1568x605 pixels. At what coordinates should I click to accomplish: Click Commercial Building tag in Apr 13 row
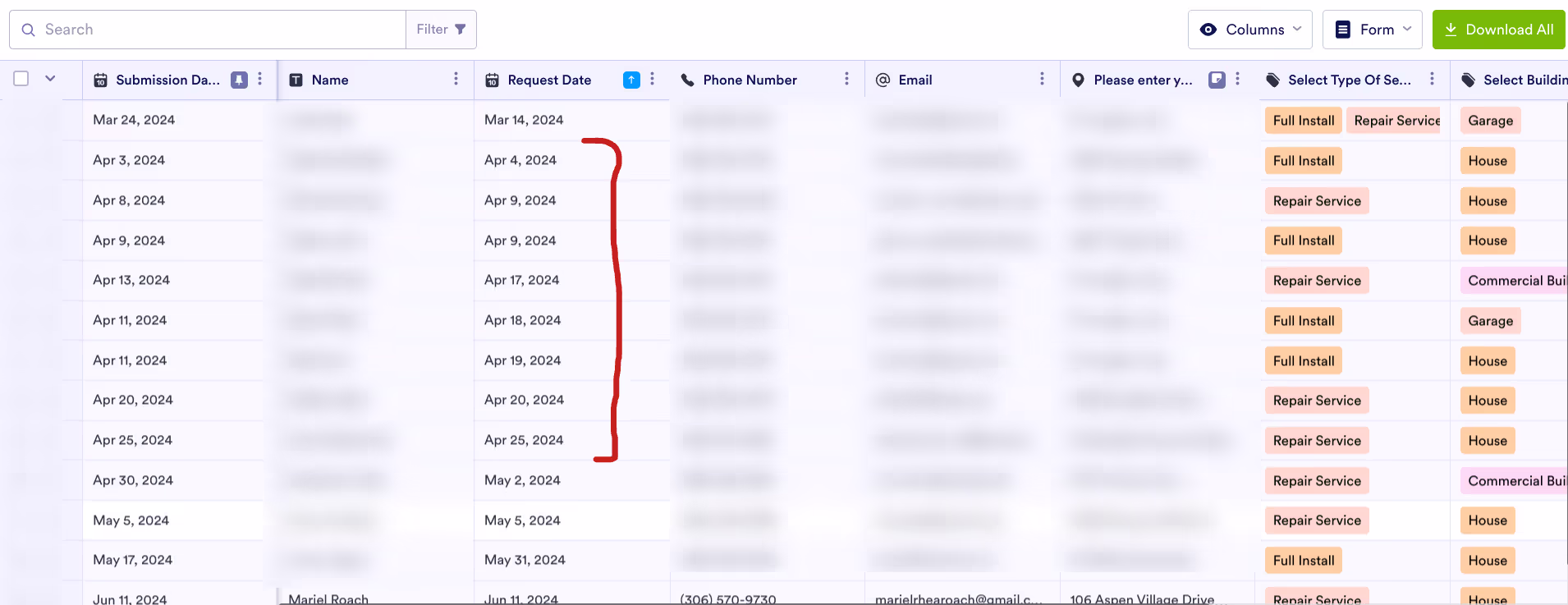click(1514, 281)
